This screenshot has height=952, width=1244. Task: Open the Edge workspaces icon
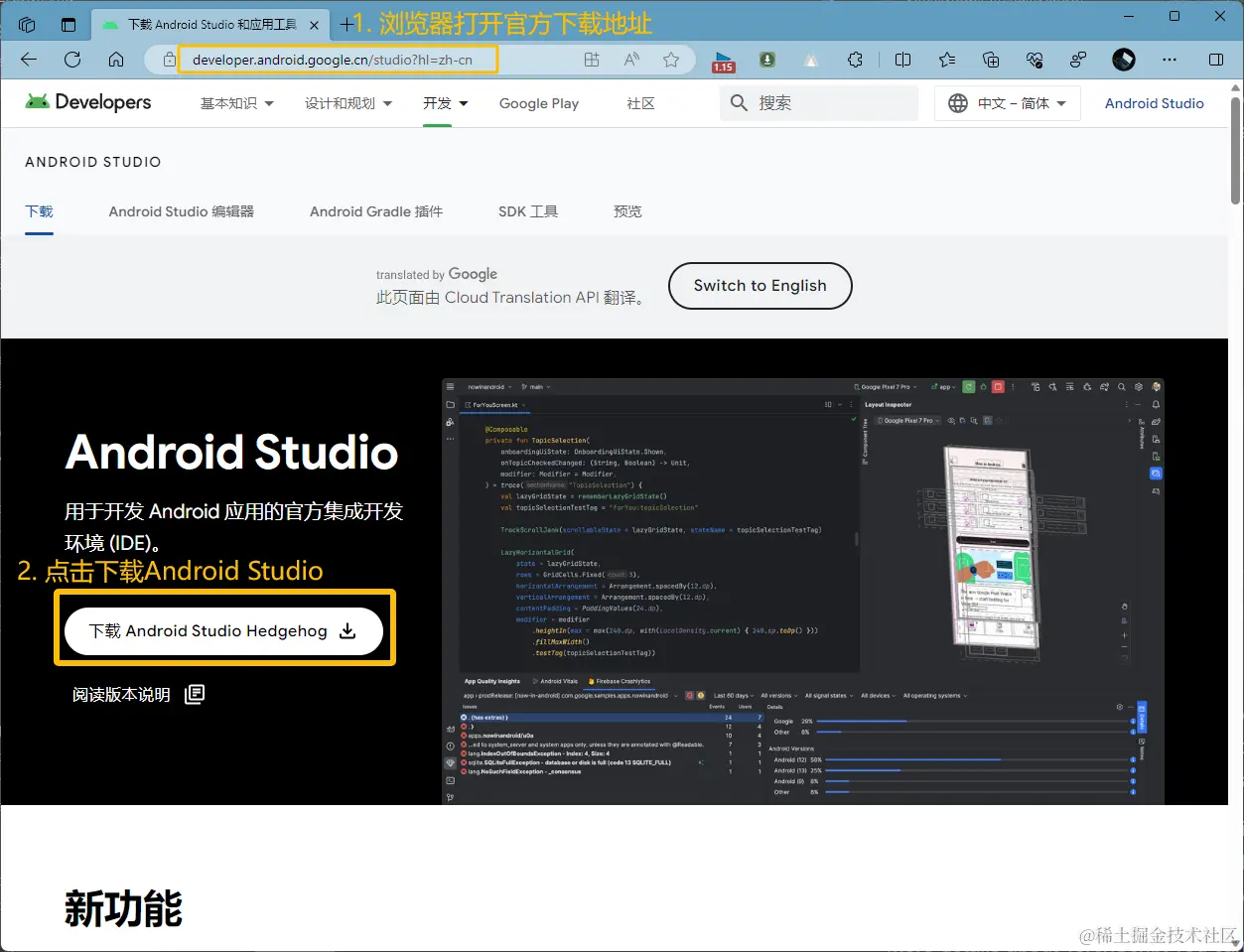point(27,24)
